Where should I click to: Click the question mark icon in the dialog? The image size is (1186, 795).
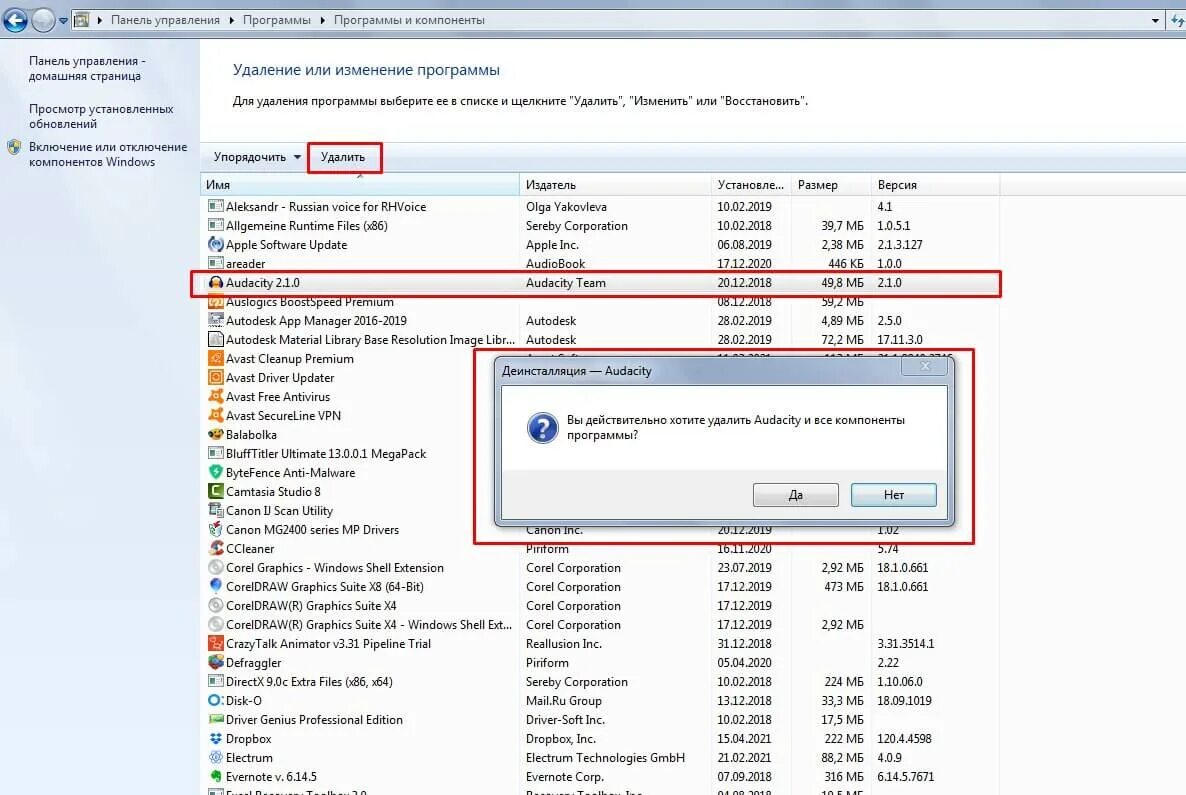[x=542, y=427]
